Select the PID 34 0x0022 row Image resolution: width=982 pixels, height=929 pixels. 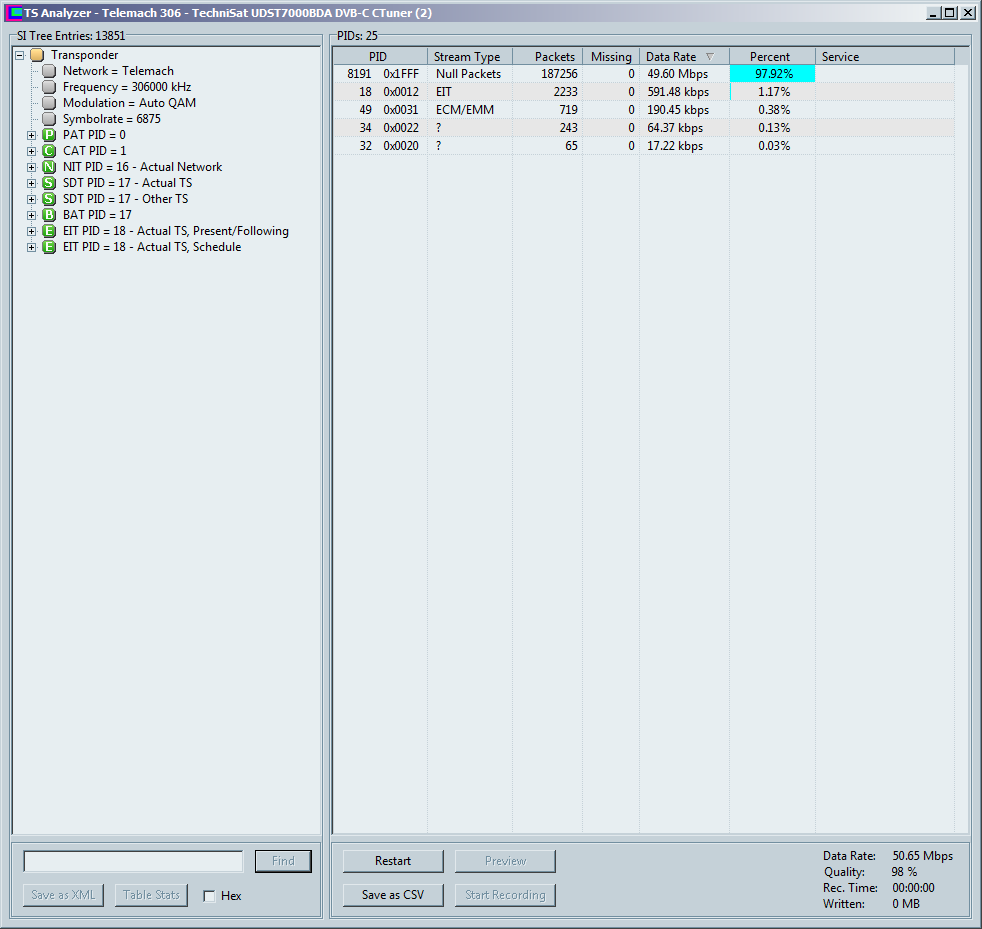644,128
